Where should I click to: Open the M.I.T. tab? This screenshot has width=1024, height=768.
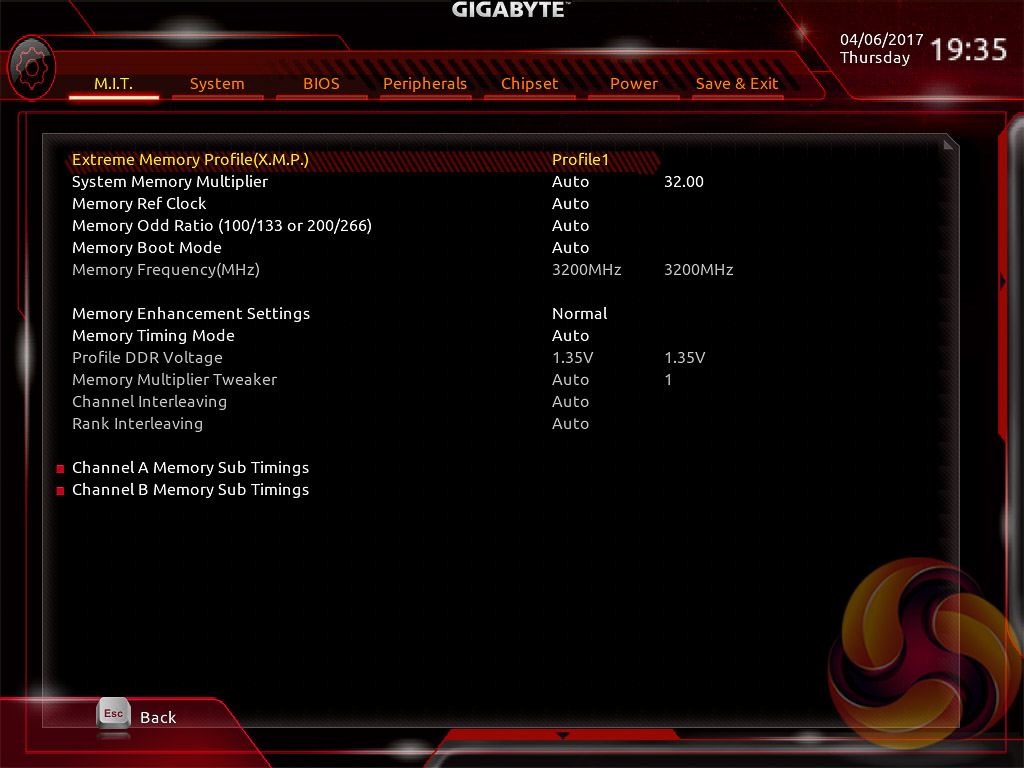pyautogui.click(x=114, y=84)
